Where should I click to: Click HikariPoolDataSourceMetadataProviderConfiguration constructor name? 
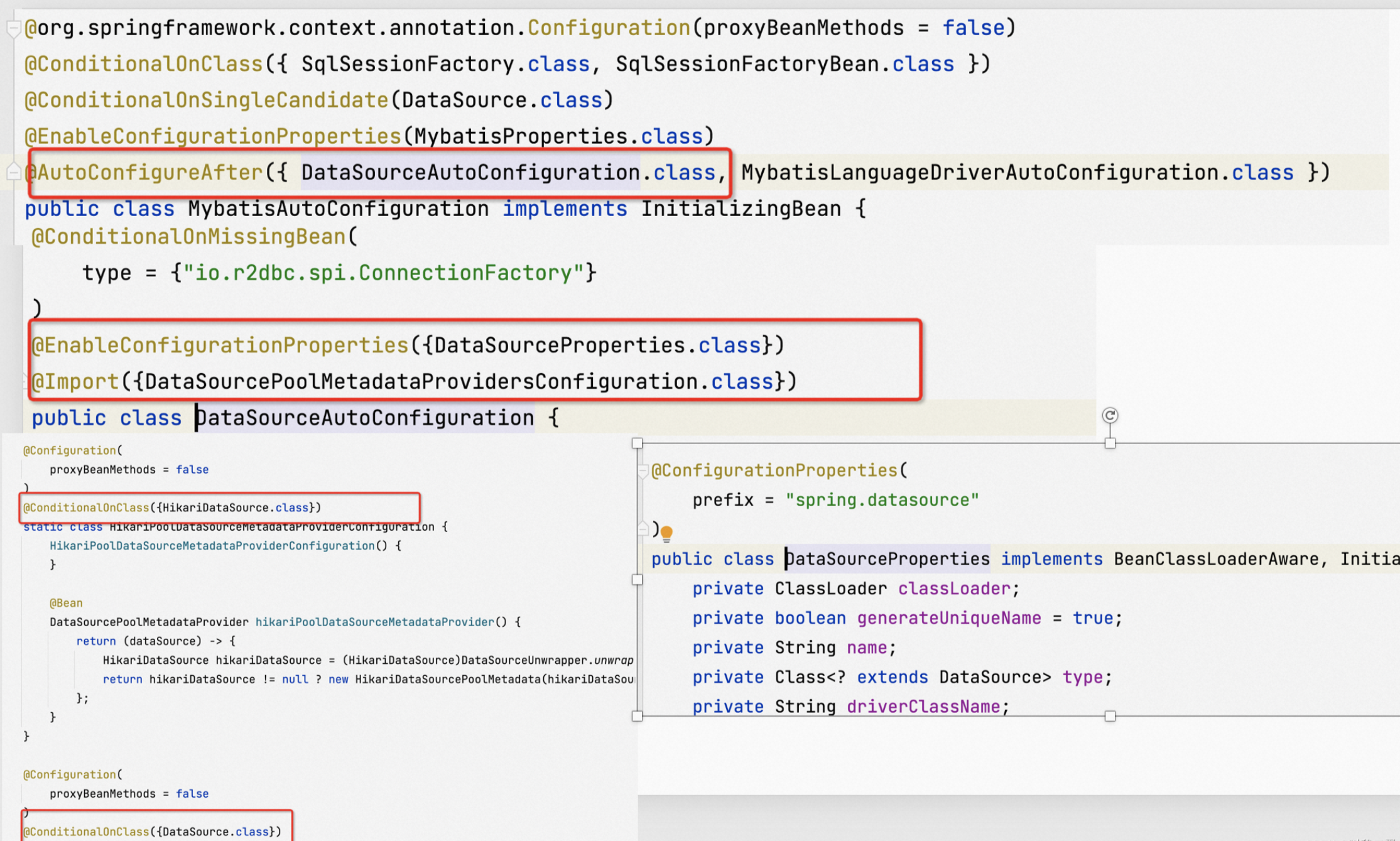coord(212,546)
